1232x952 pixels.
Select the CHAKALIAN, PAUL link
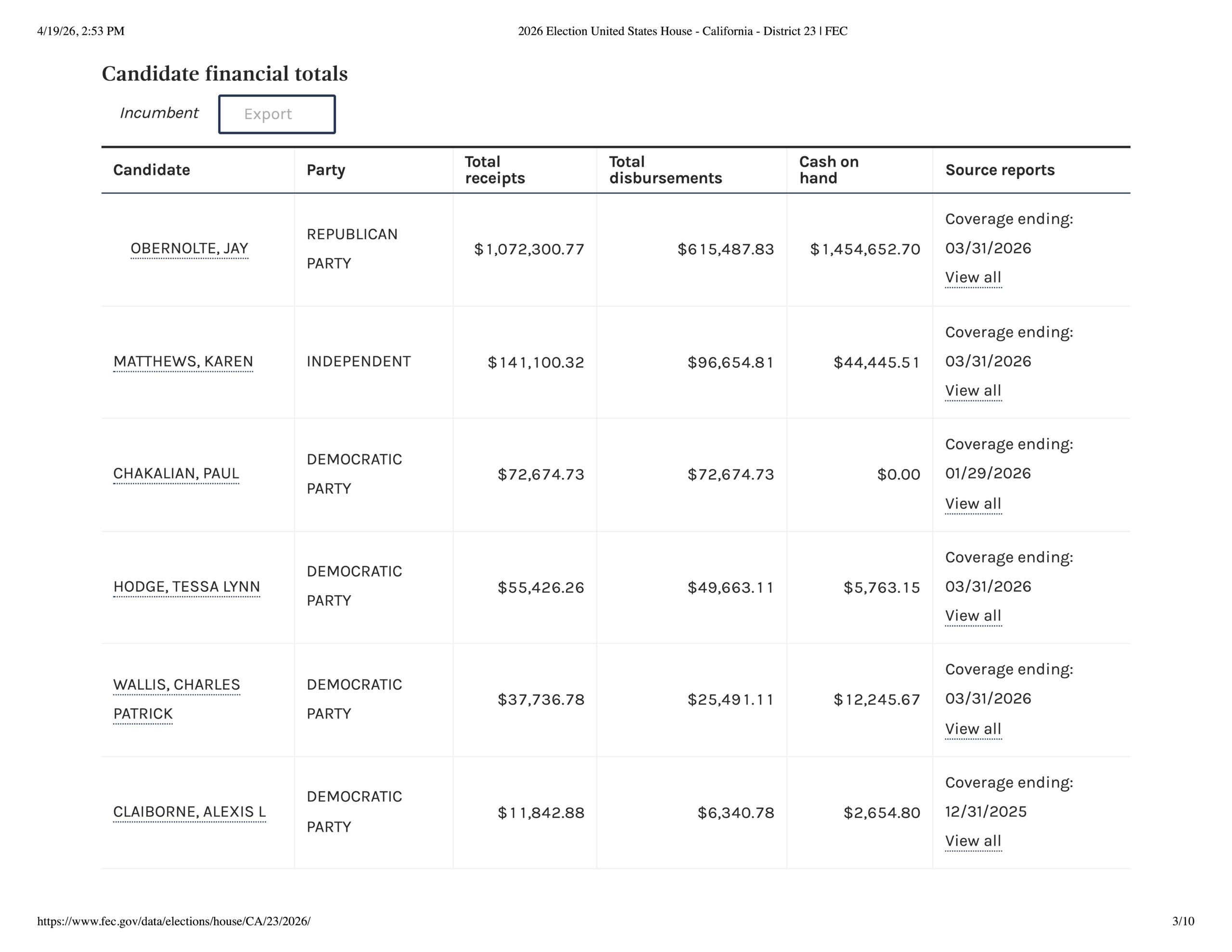click(176, 474)
